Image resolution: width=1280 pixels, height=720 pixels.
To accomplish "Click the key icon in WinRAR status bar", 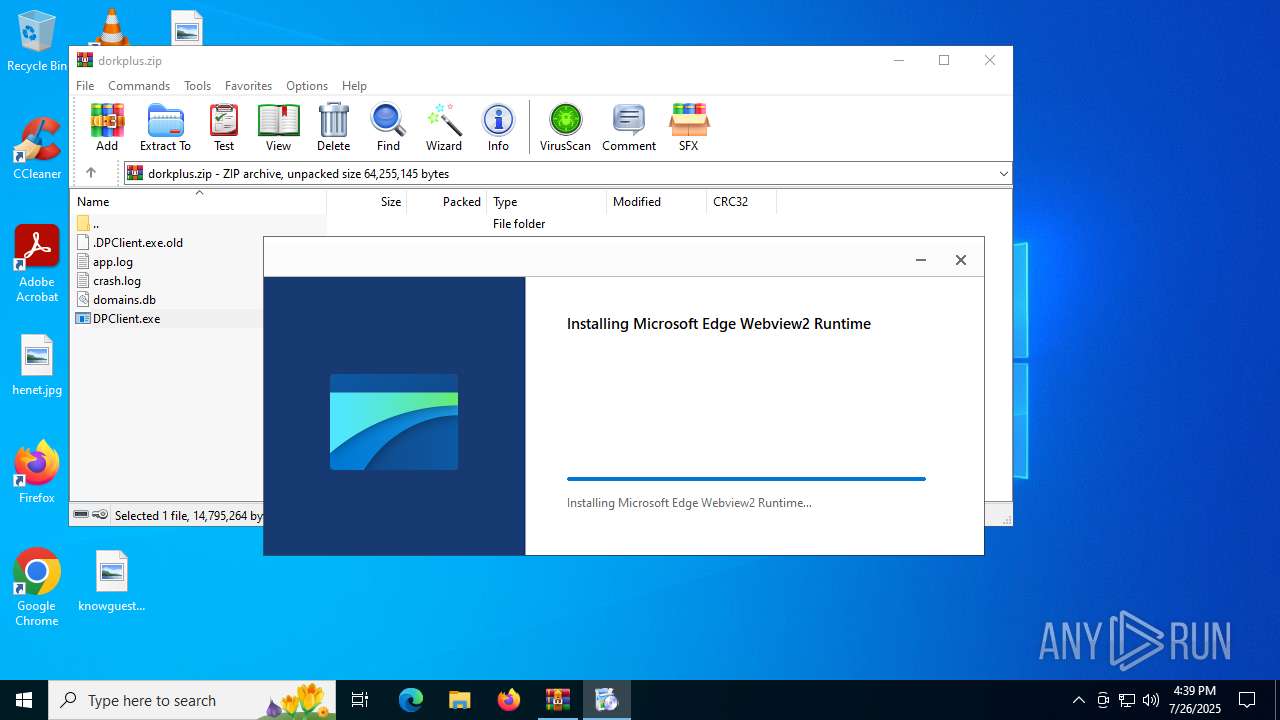I will pos(100,515).
